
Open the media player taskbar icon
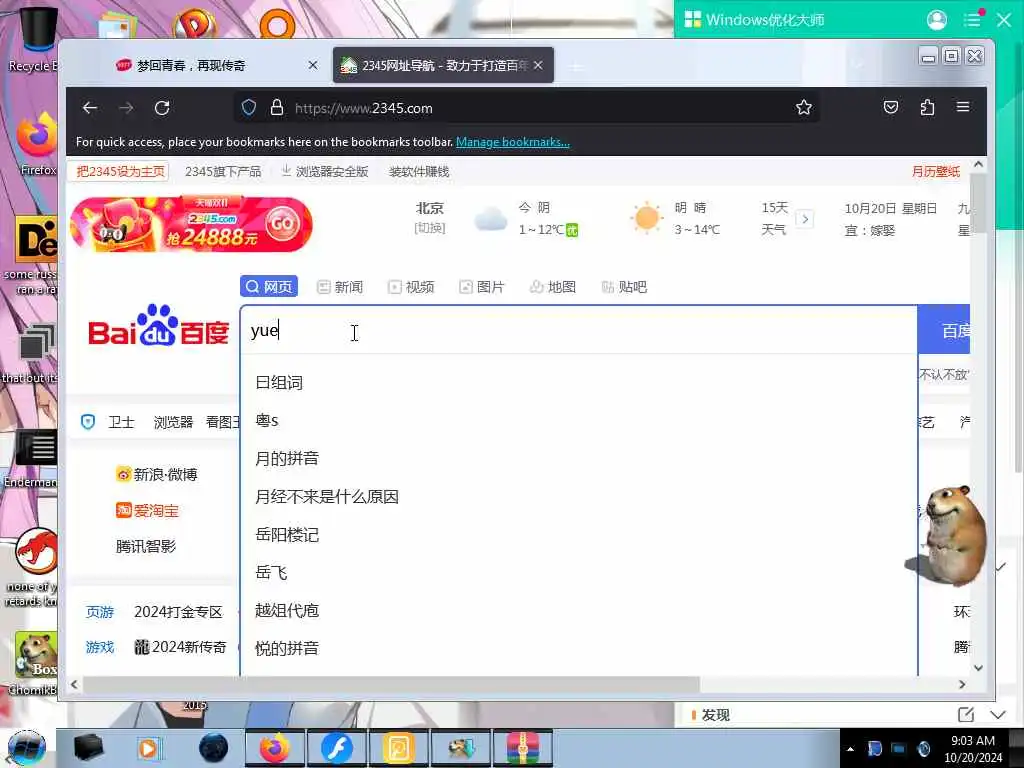click(150, 748)
